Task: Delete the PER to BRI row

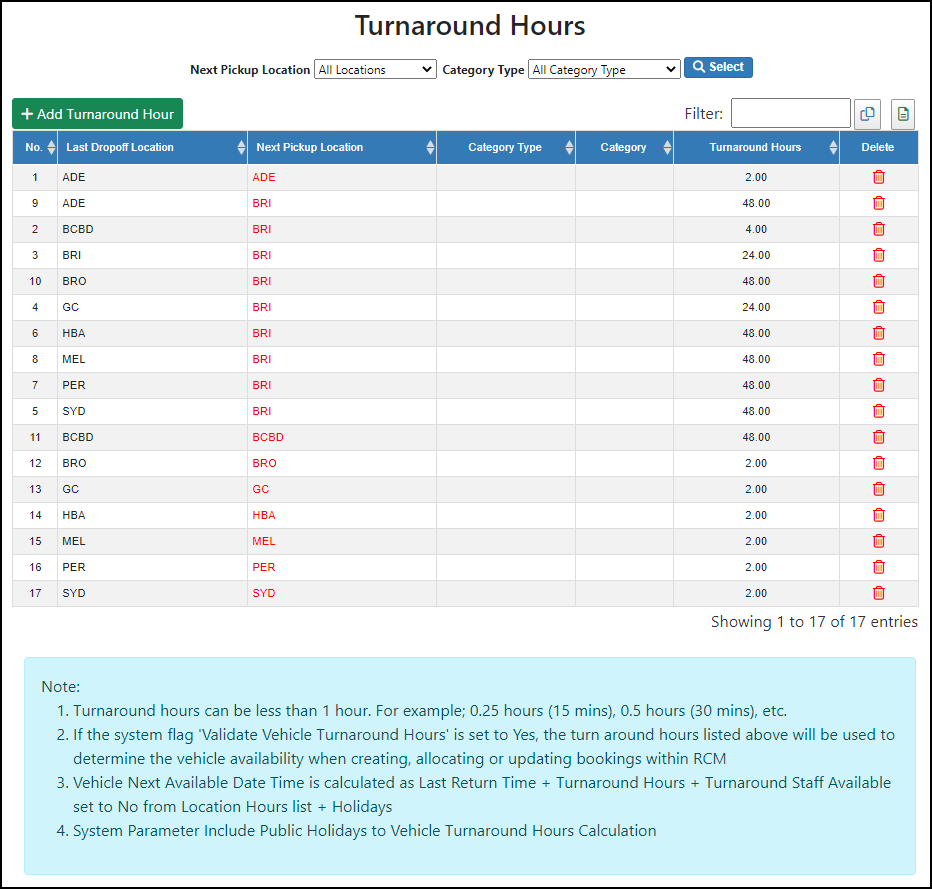Action: pos(878,385)
